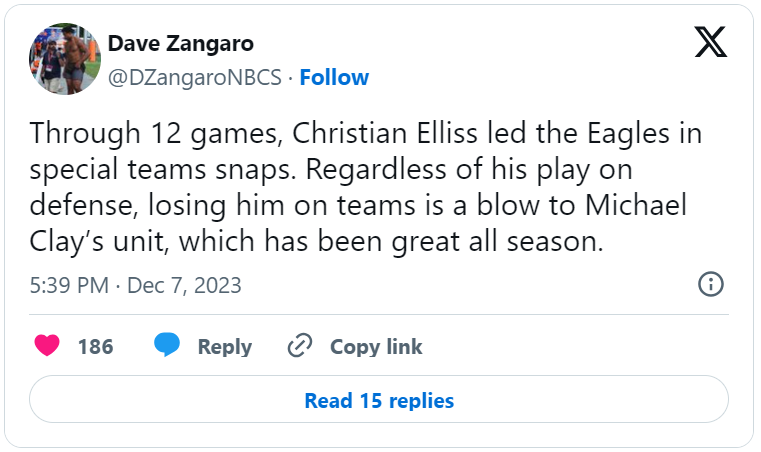
Task: Click the 5:39 PM time text
Action: (69, 286)
